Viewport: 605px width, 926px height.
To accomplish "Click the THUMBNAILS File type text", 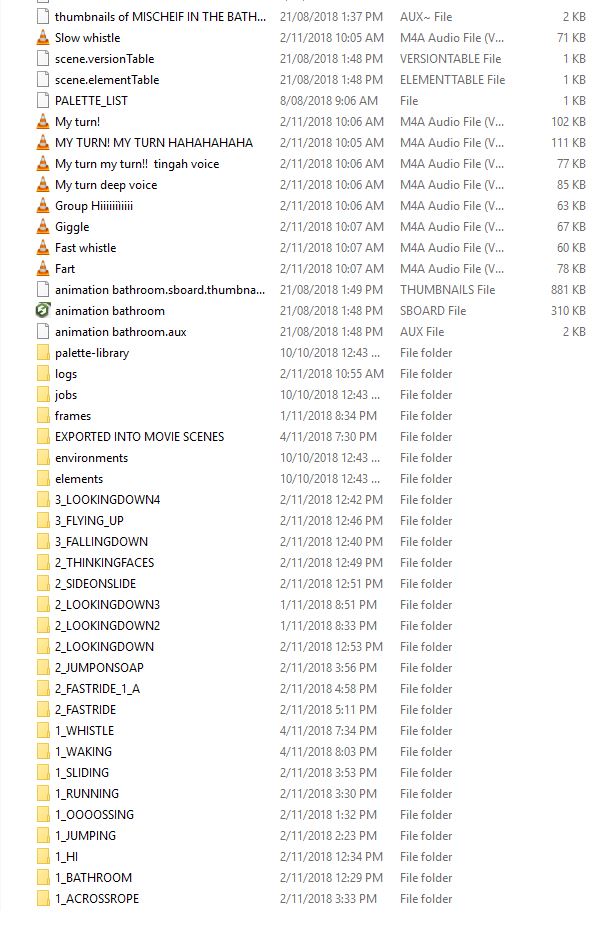I will click(x=448, y=290).
